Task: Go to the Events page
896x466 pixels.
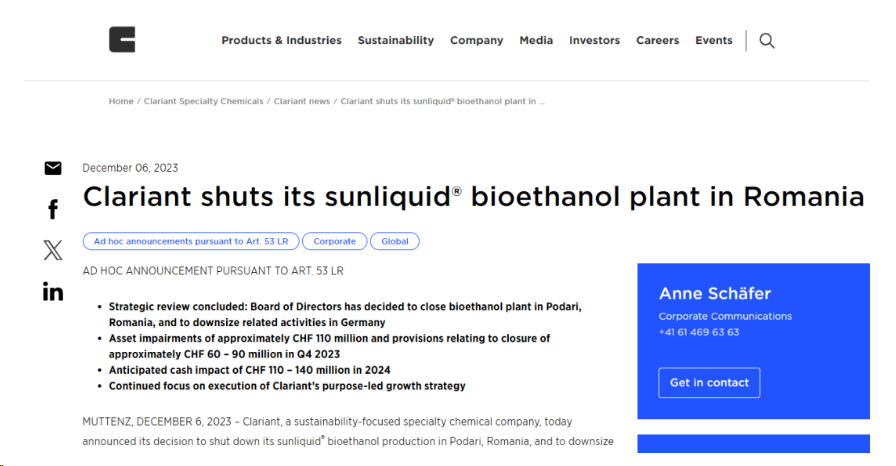Action: tap(714, 41)
